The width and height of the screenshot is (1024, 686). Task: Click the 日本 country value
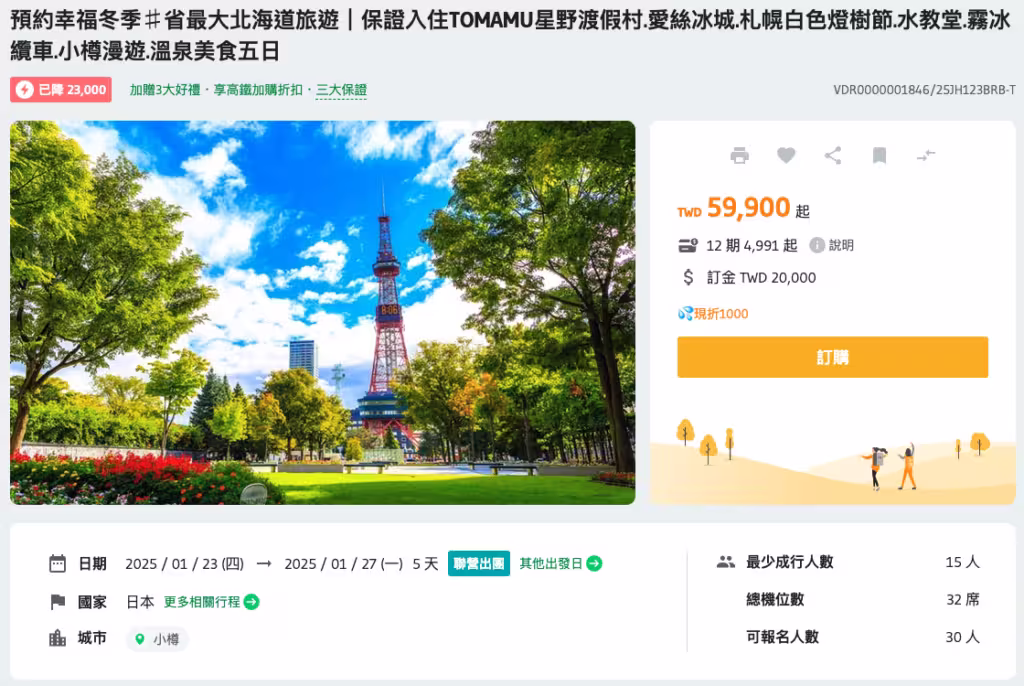140,602
